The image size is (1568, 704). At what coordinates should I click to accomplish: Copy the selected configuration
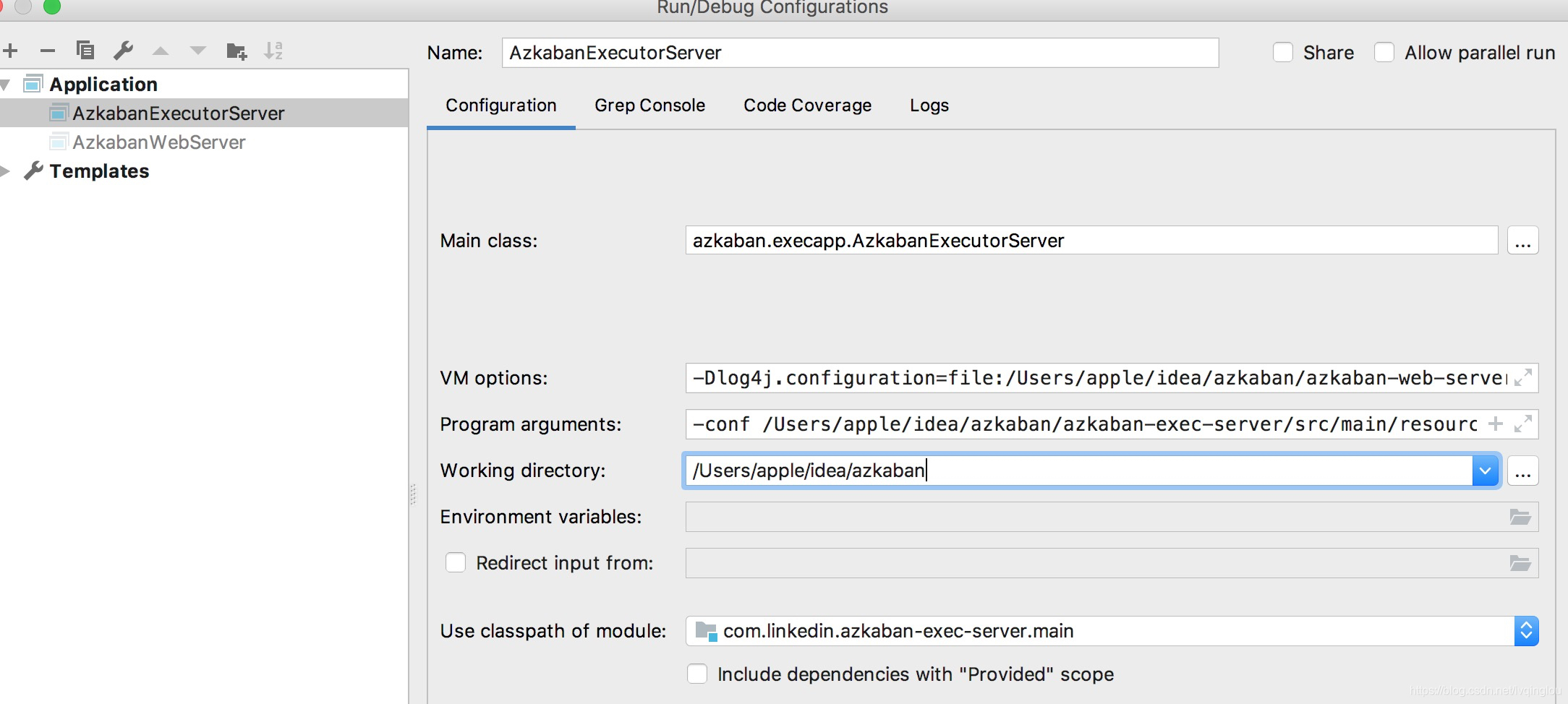85,51
